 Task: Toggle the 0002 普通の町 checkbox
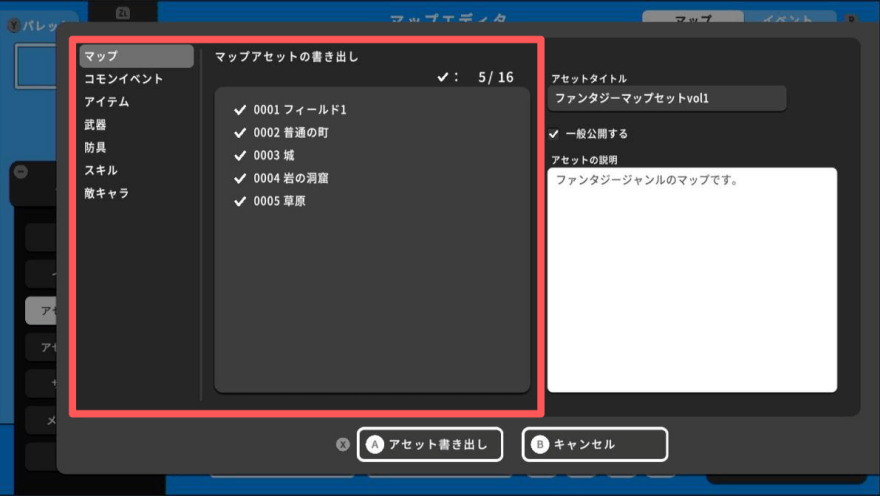(240, 133)
